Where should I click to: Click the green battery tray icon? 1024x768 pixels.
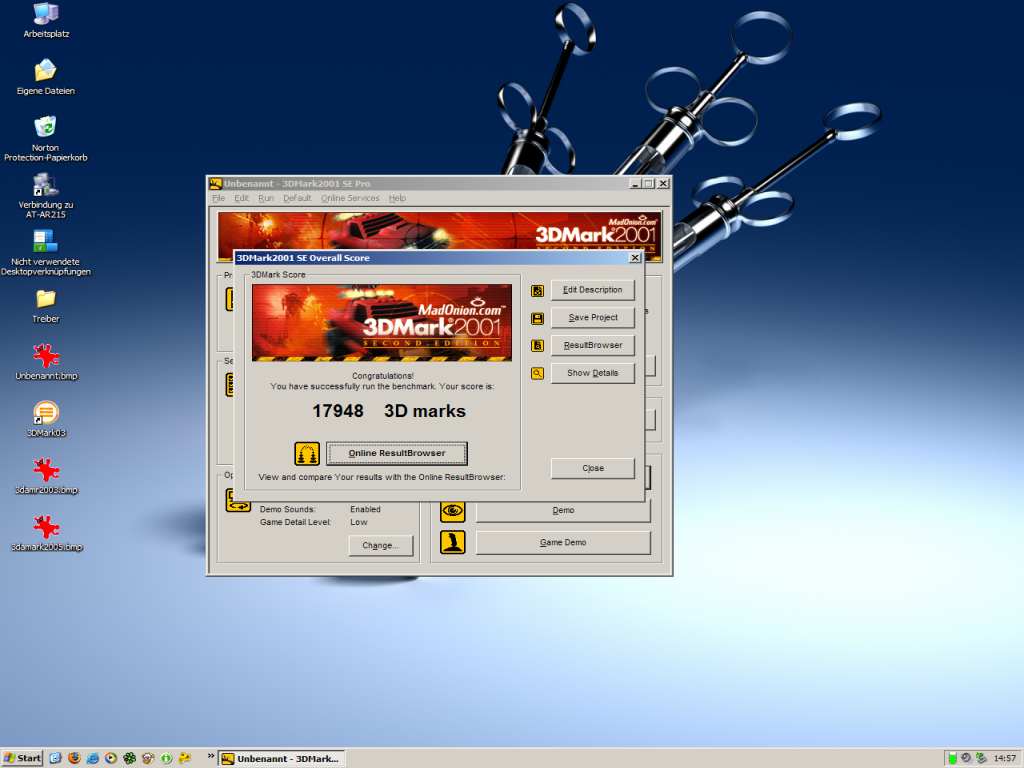coord(952,758)
